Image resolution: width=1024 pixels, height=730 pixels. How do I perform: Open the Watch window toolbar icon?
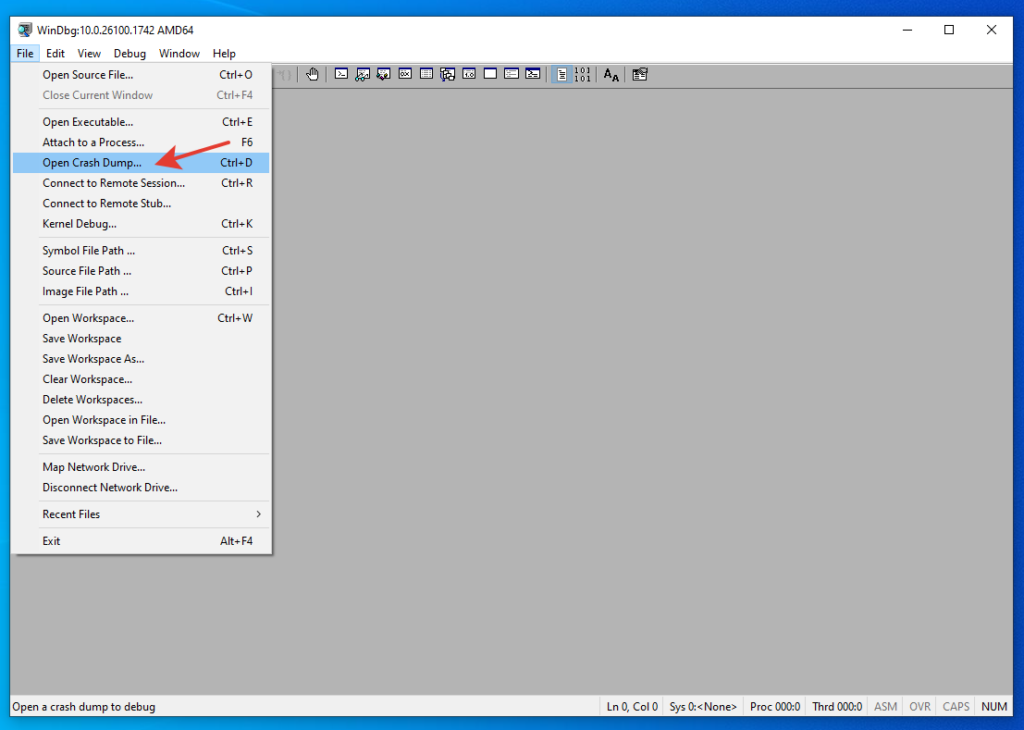tap(362, 74)
